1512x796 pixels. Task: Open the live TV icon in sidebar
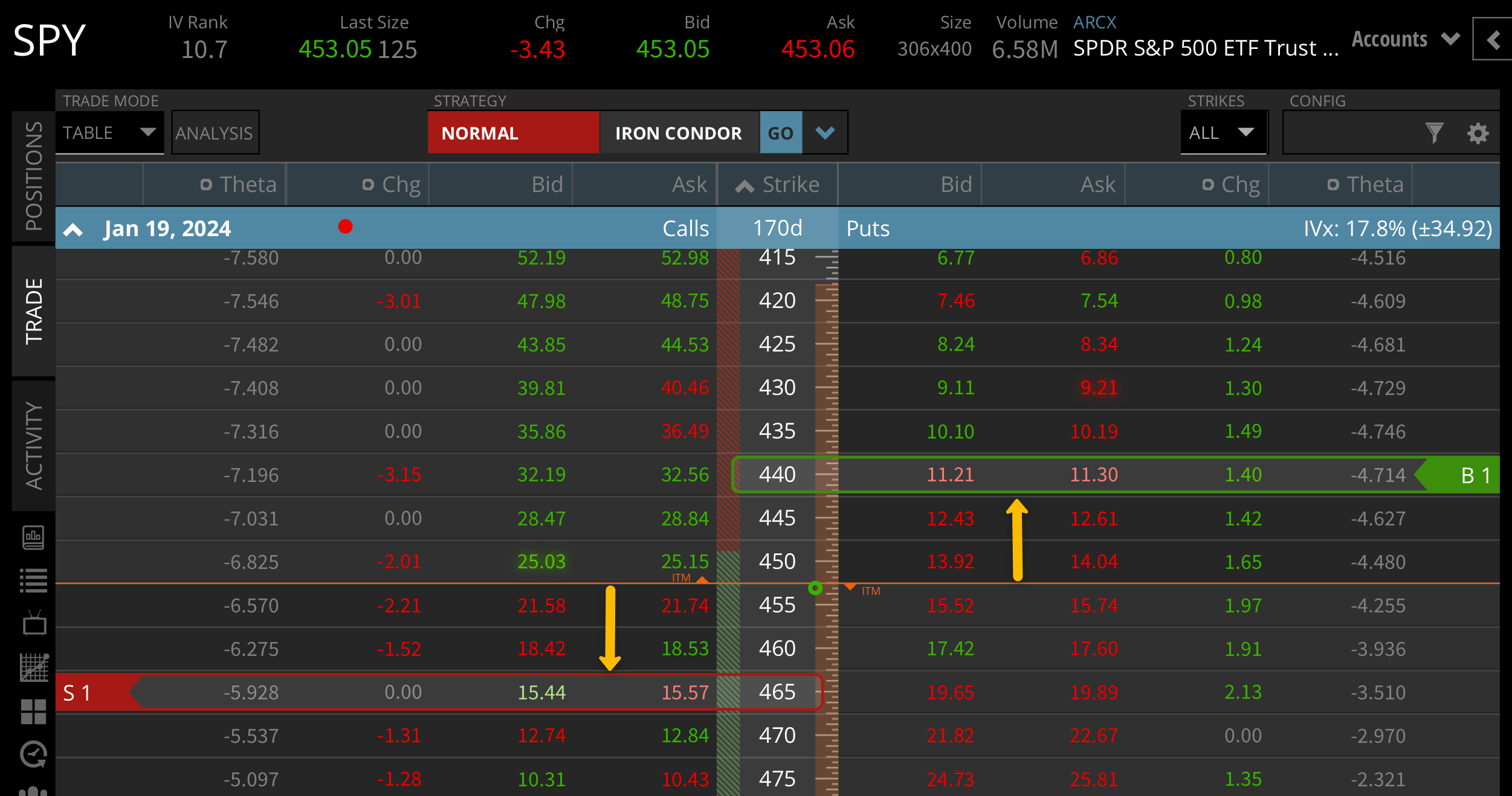click(x=33, y=623)
